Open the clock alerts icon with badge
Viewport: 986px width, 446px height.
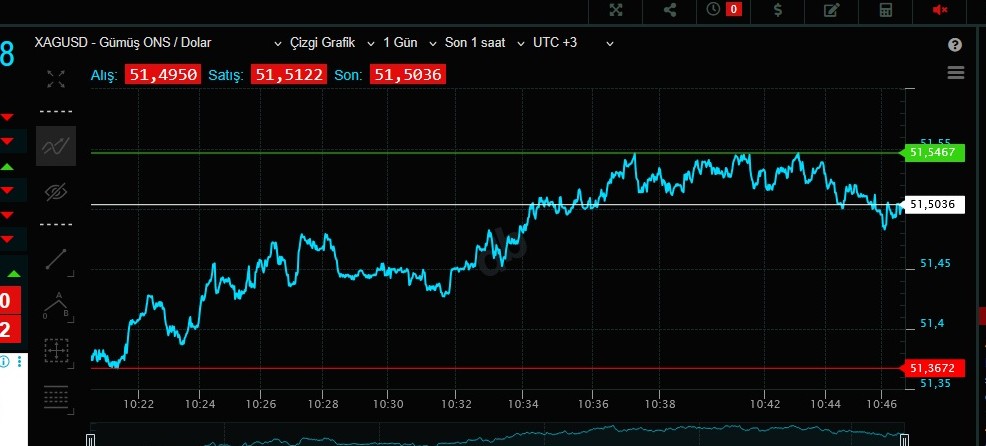(x=723, y=10)
